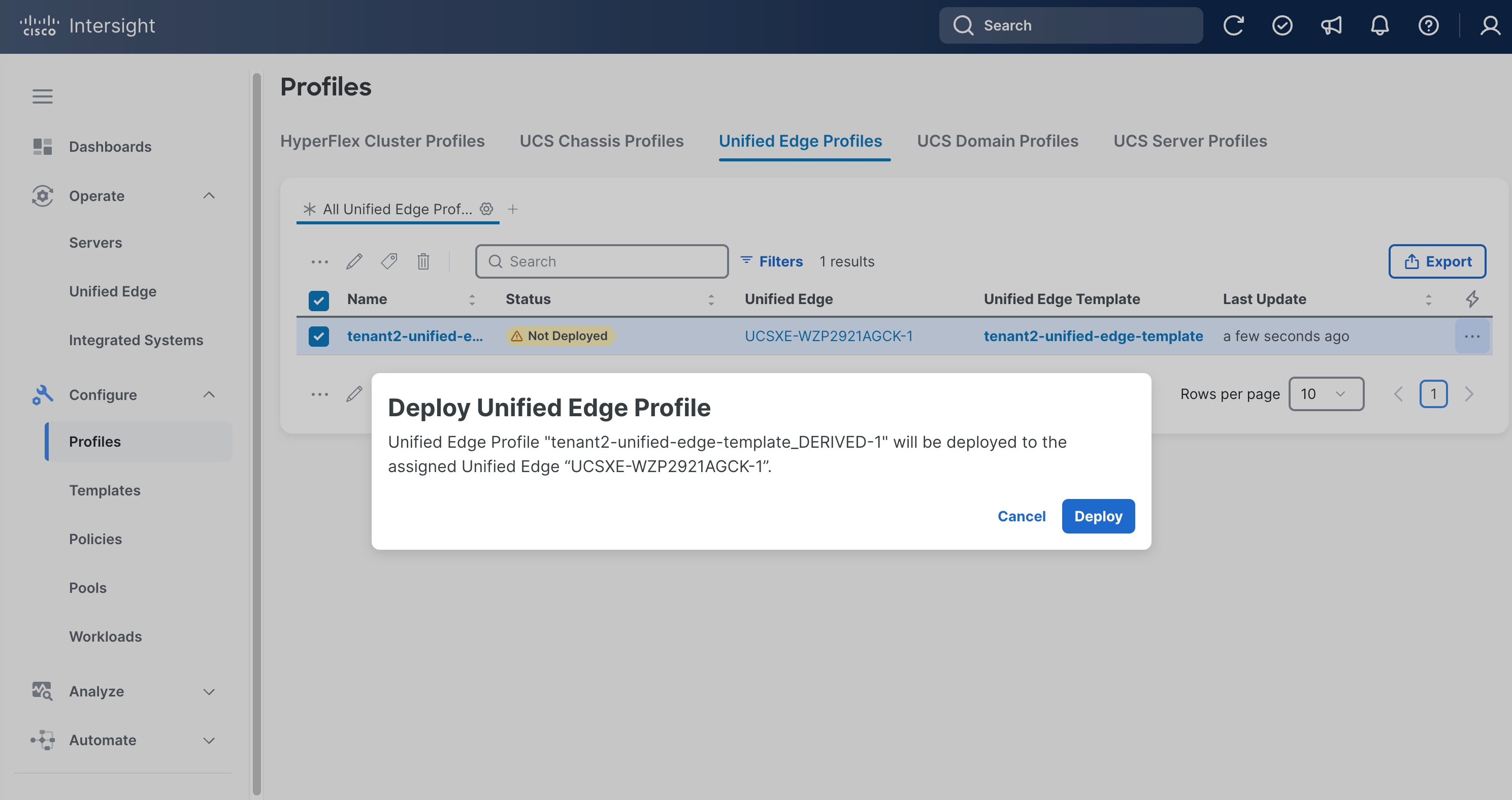Click the Filters funnel icon
The height and width of the screenshot is (800, 1512).
pos(746,260)
